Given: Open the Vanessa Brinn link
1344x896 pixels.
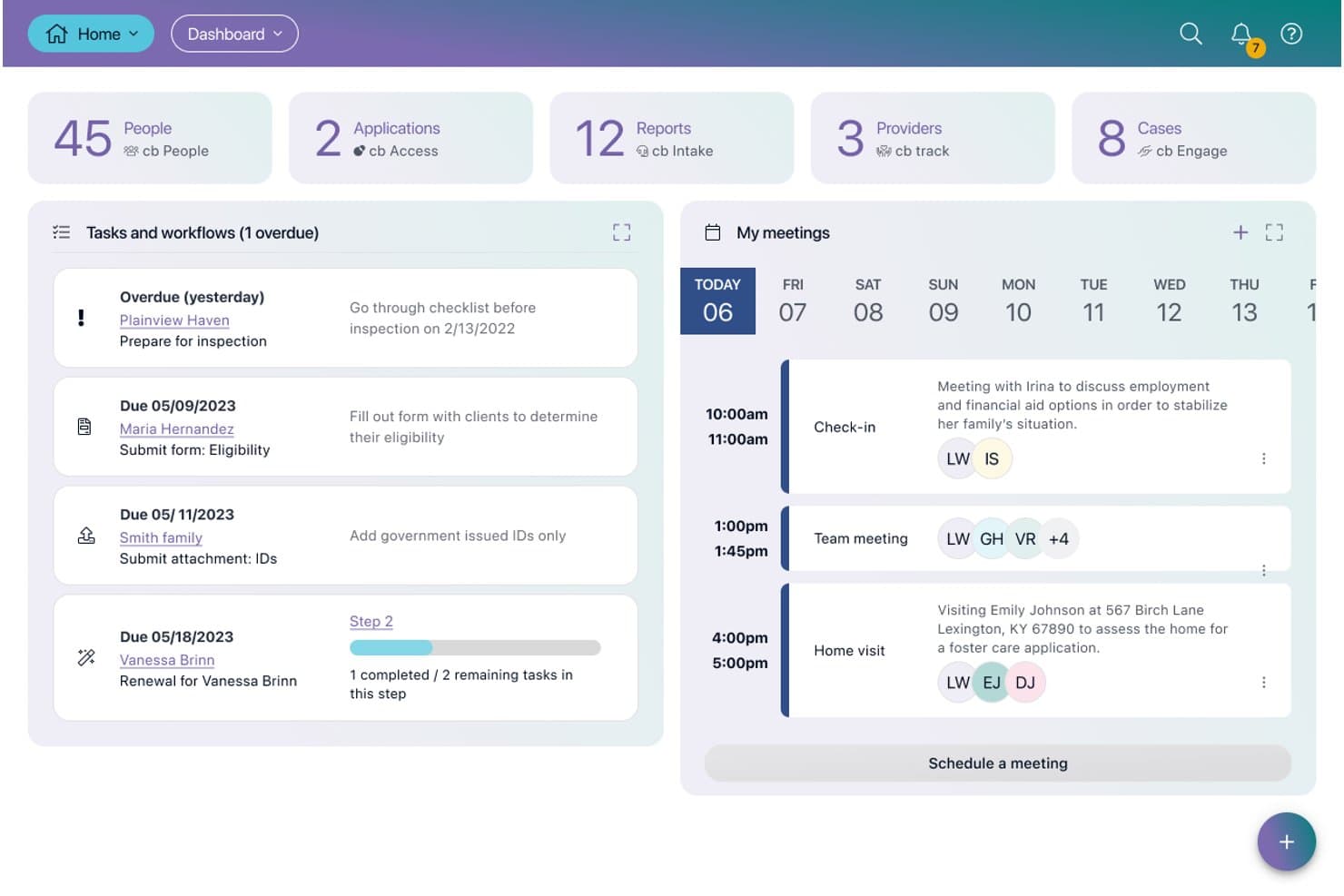Looking at the screenshot, I should 167,660.
